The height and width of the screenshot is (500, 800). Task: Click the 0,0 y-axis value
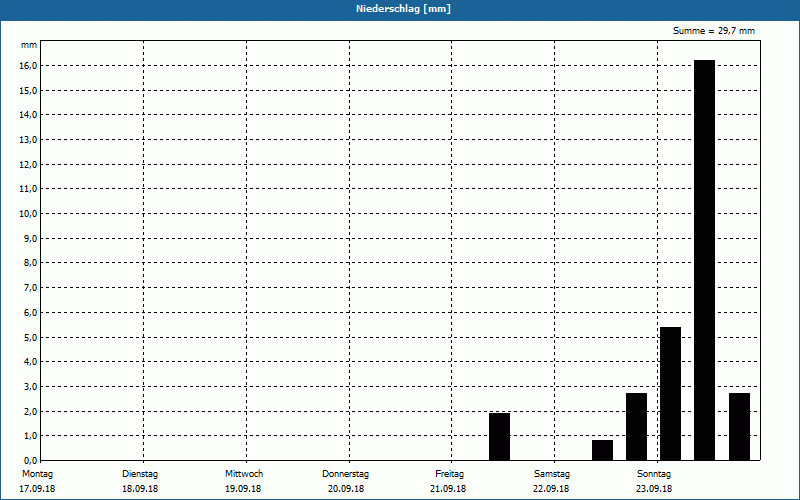(30, 460)
